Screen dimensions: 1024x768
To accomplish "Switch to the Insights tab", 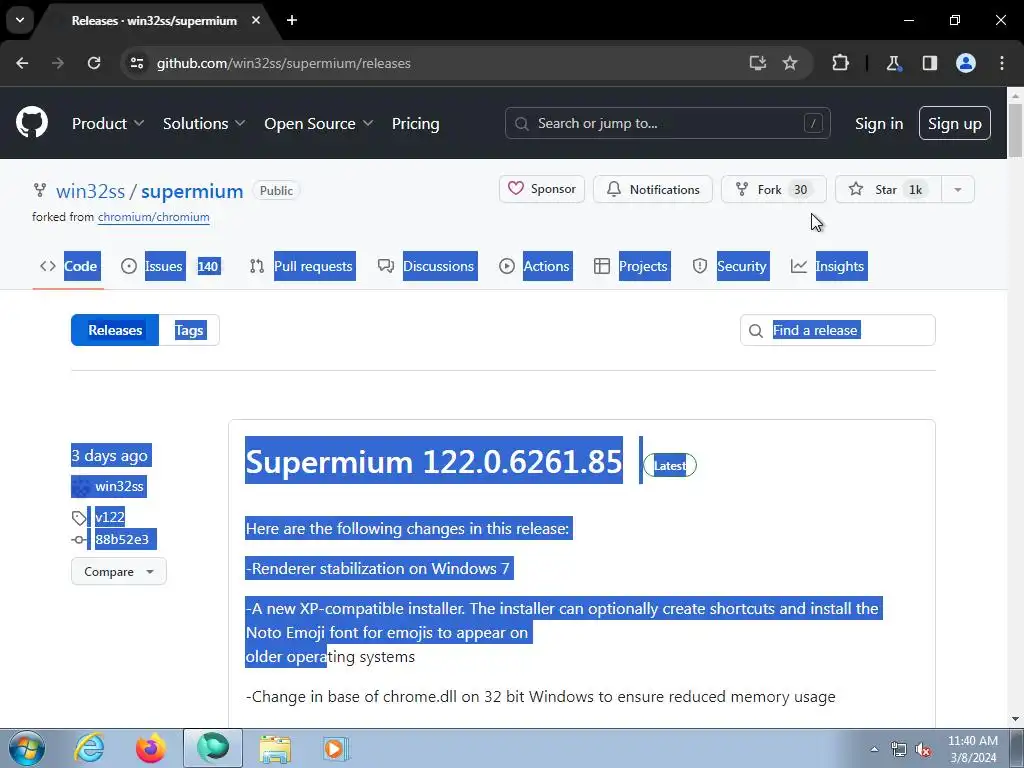I will (x=829, y=266).
